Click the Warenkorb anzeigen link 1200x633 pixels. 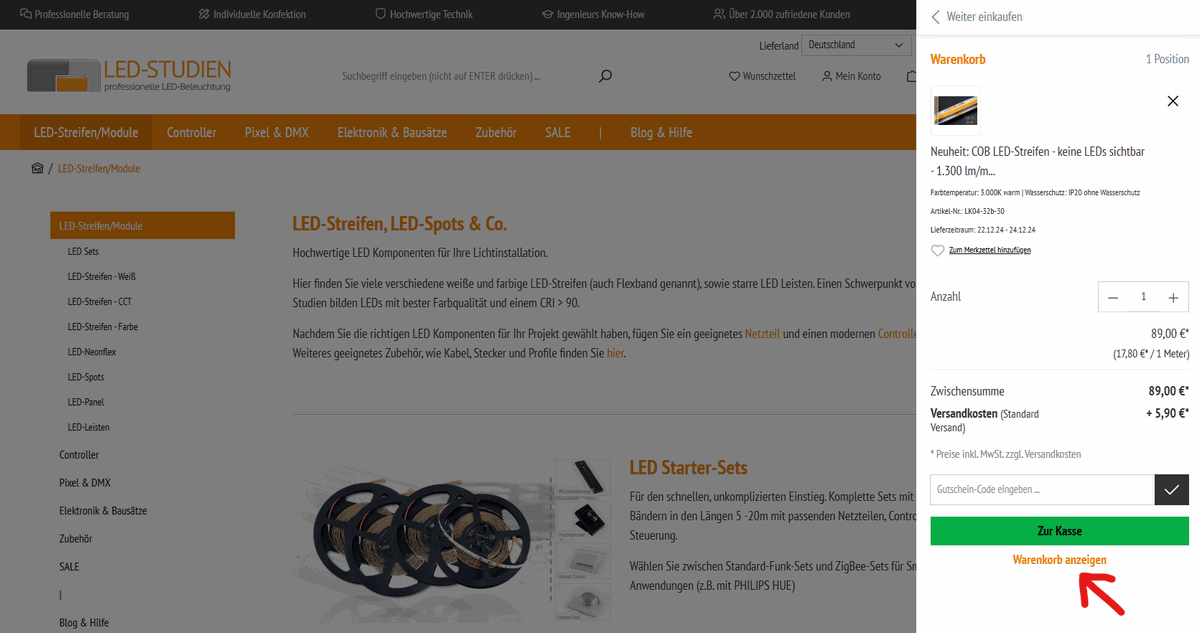[x=1060, y=560]
